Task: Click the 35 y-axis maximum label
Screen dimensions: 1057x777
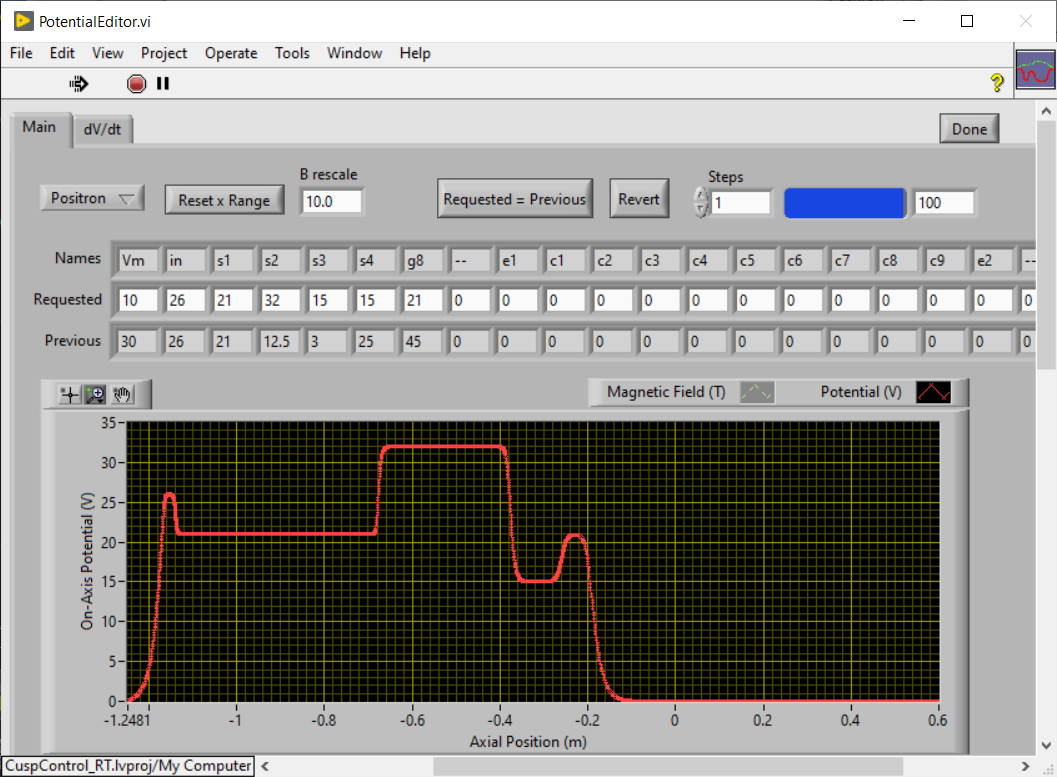Action: click(109, 423)
